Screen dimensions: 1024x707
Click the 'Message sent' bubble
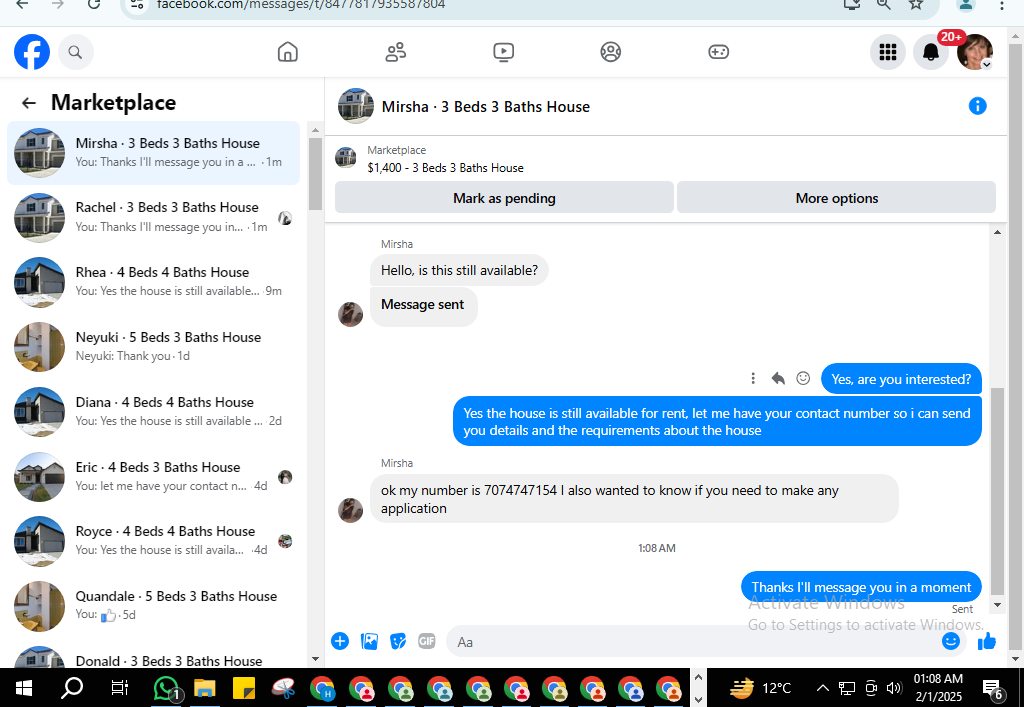coord(423,305)
